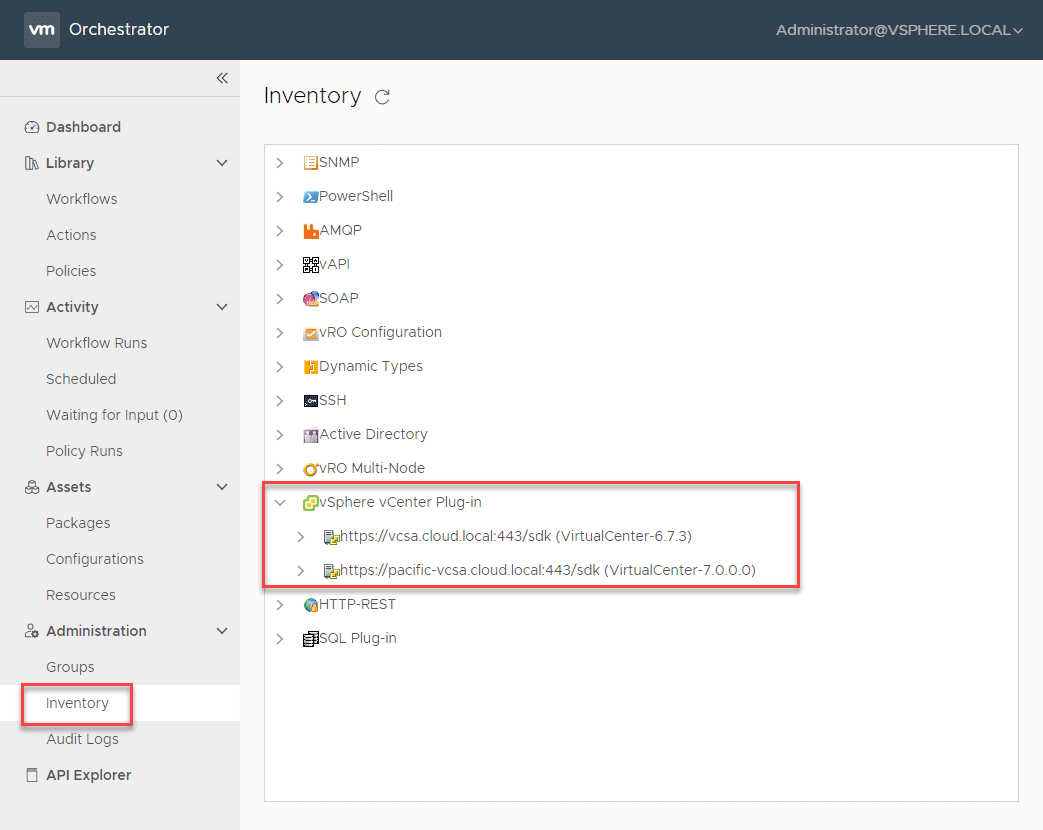
Task: Select the AMQP plug-in icon
Action: point(310,230)
